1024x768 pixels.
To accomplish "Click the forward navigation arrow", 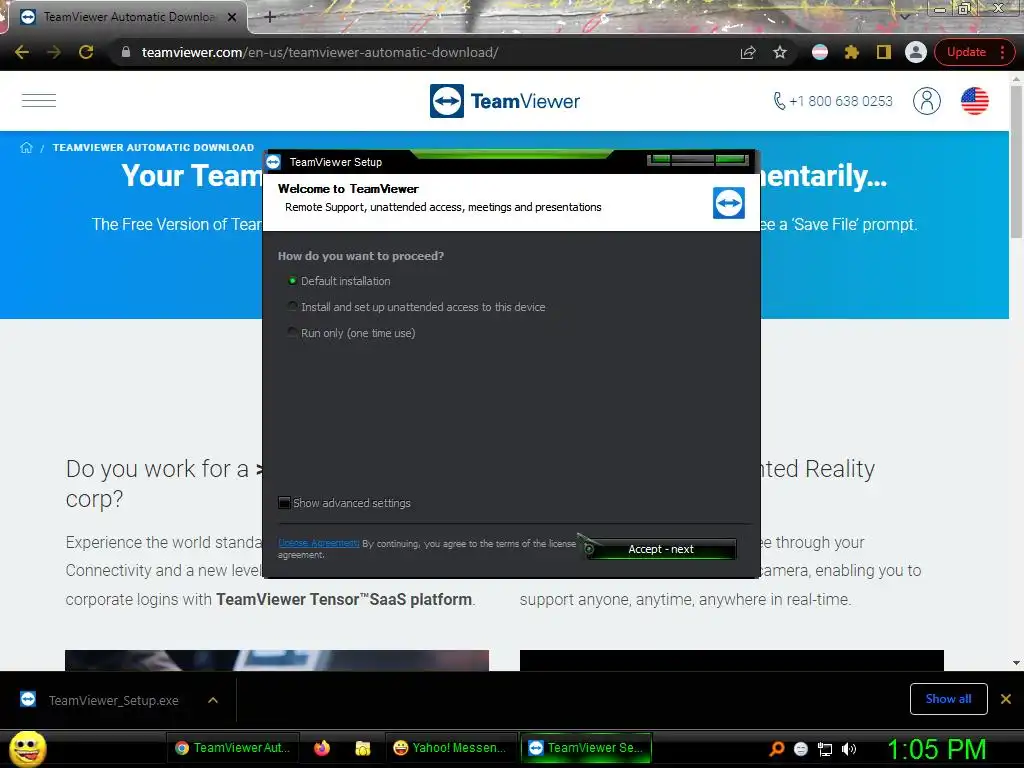I will 54,52.
